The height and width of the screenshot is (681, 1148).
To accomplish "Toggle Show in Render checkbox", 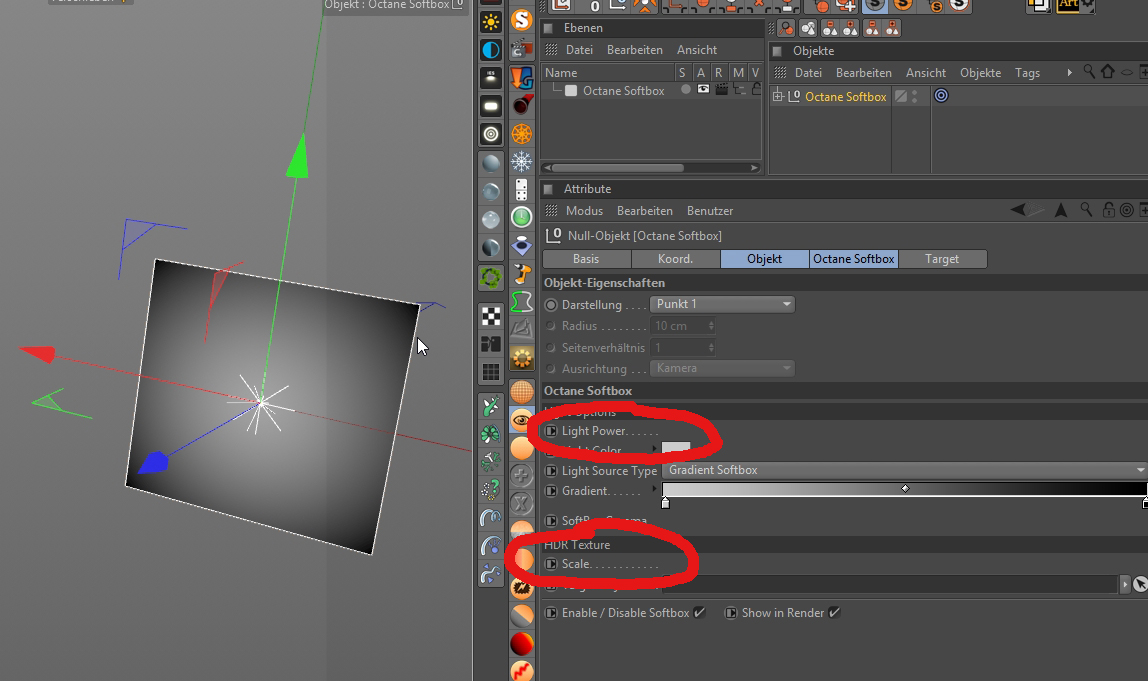I will coord(834,612).
